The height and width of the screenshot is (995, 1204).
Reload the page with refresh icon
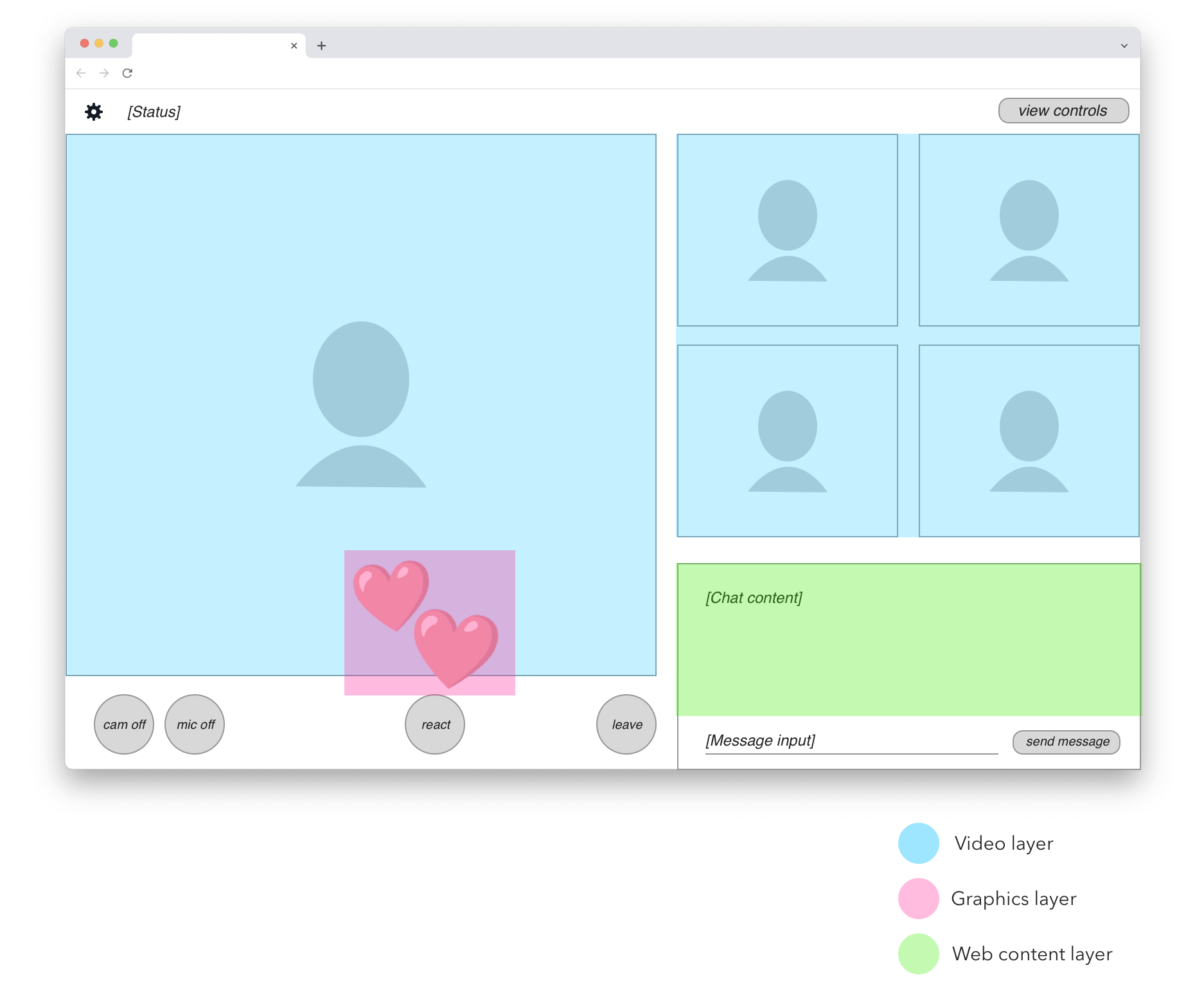tap(127, 73)
